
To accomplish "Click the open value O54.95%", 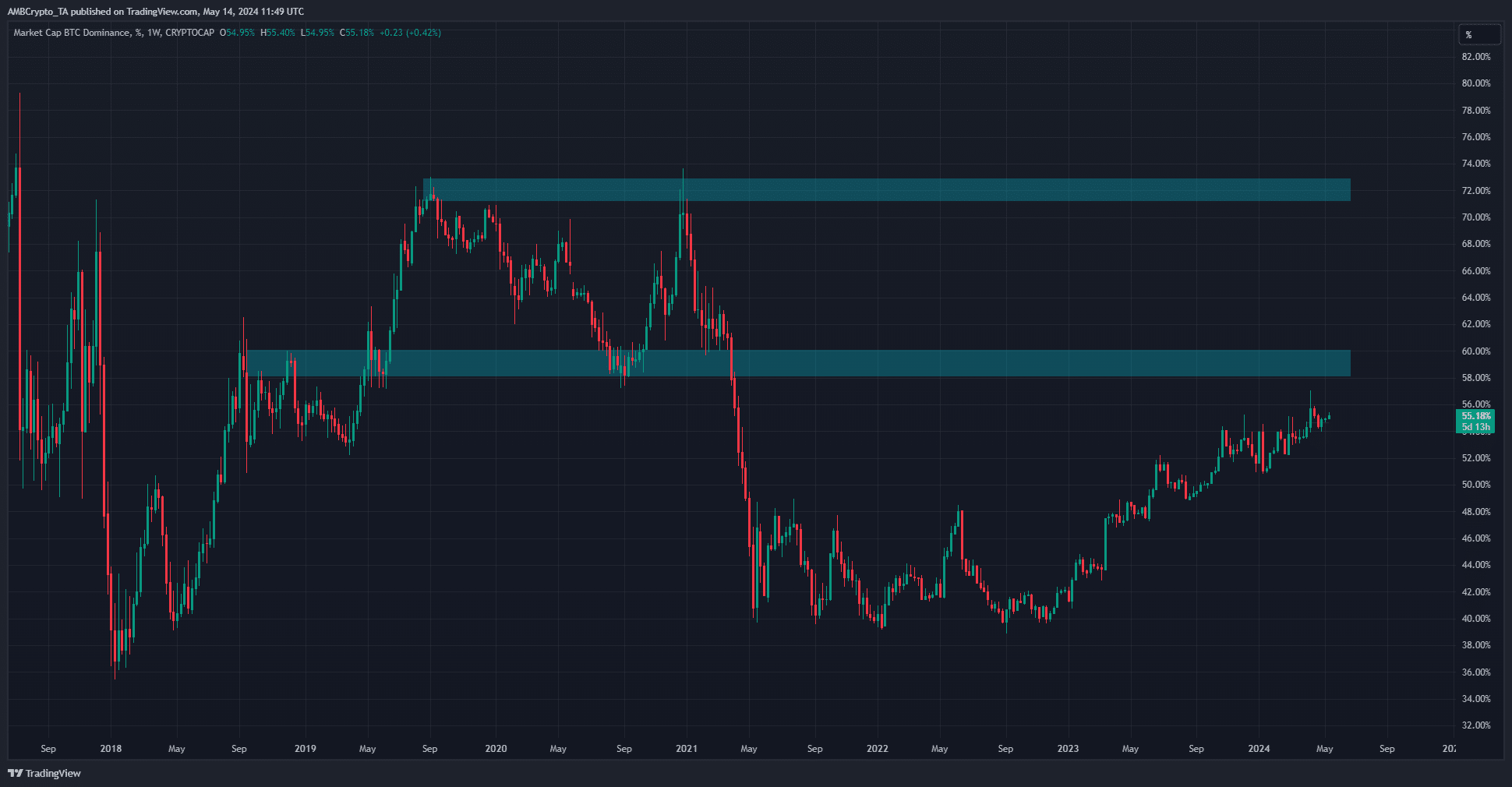I will point(237,33).
